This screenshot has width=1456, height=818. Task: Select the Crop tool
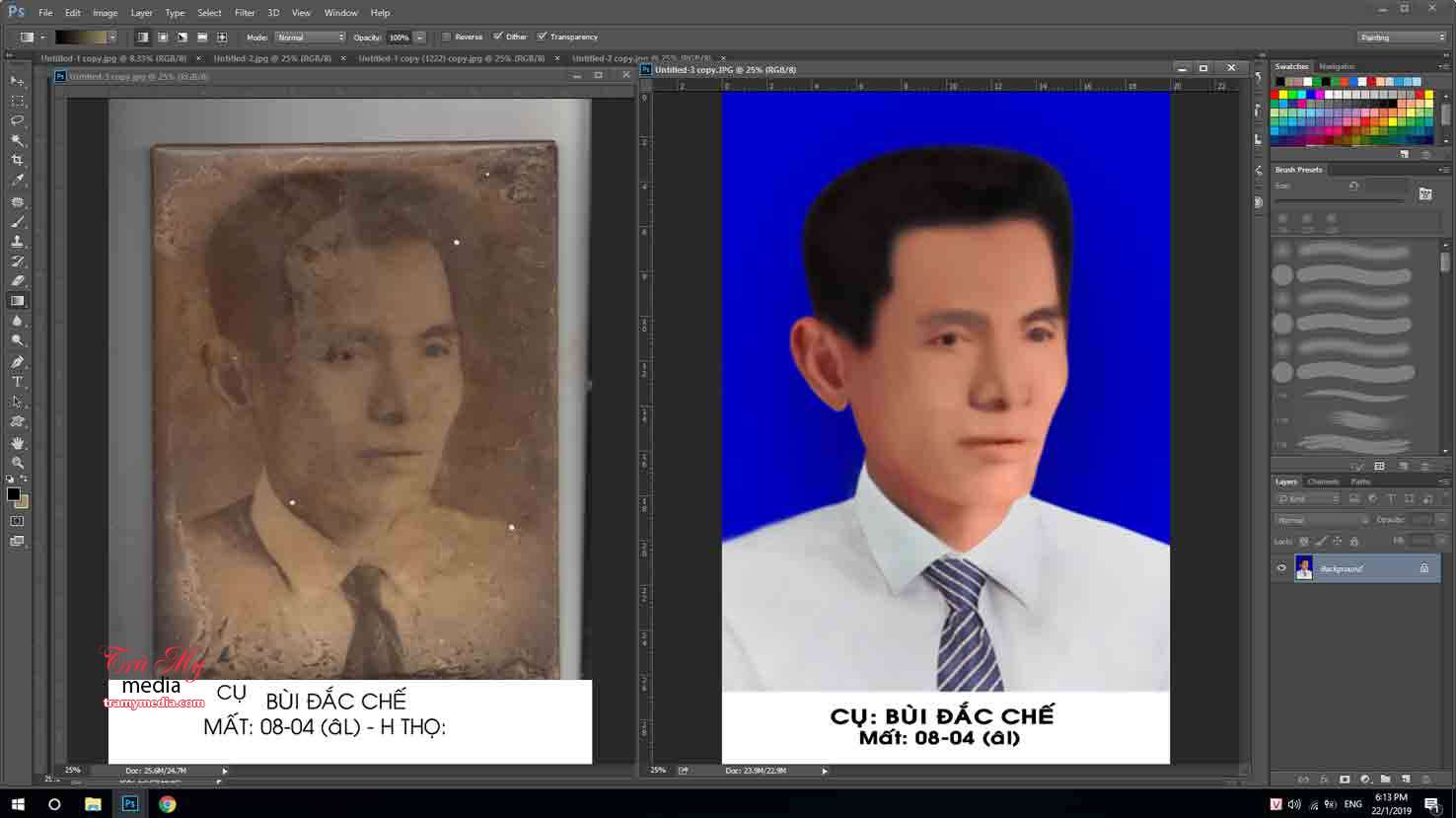pyautogui.click(x=17, y=160)
